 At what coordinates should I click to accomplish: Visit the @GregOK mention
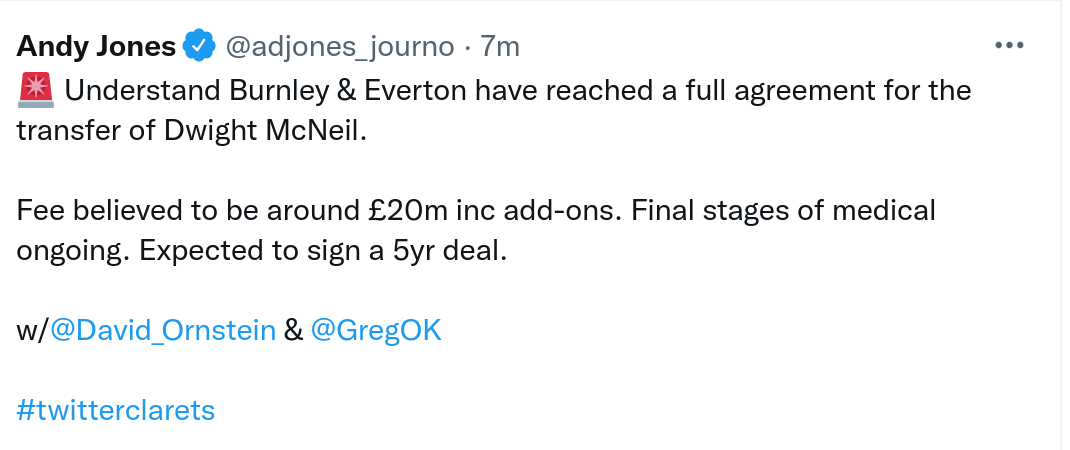376,330
